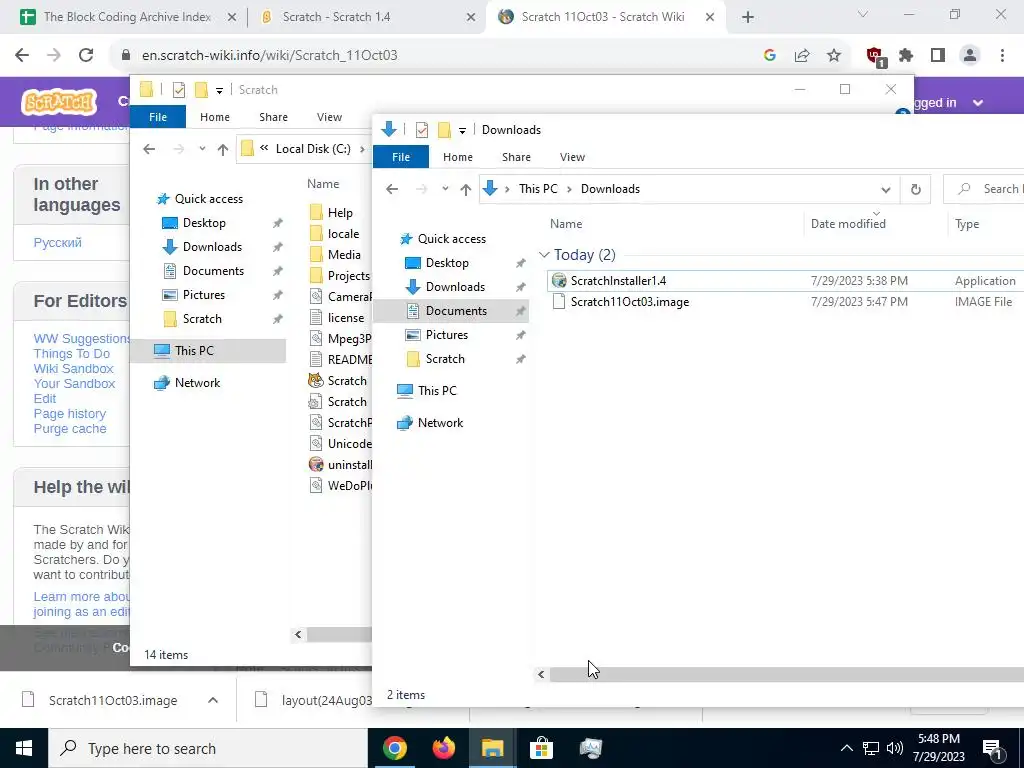This screenshot has height=768, width=1024.
Task: Open the notification center icon
Action: [993, 748]
